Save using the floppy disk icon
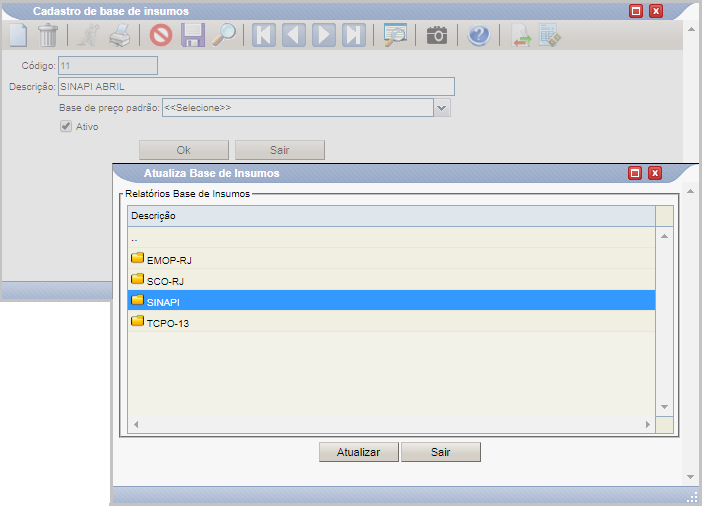 pos(193,35)
